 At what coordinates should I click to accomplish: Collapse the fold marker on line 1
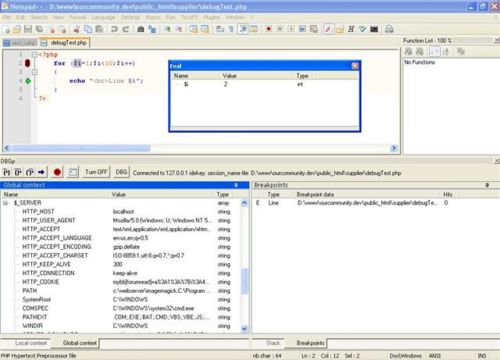[x=34, y=54]
